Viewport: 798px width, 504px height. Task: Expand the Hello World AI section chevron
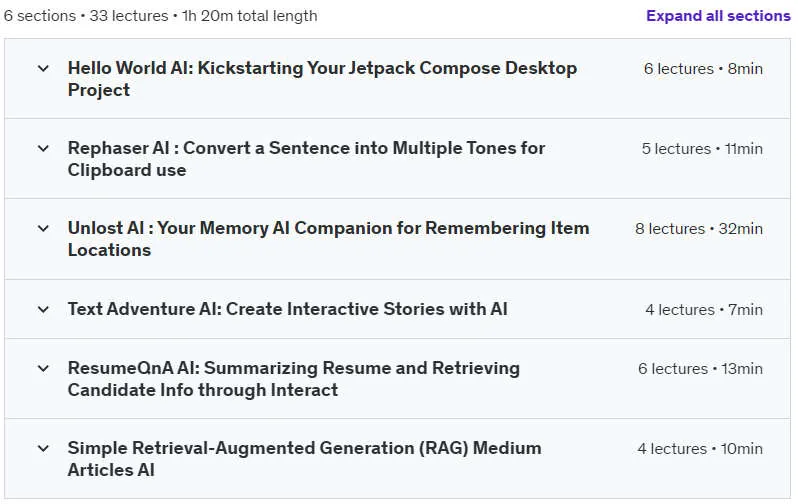click(43, 68)
